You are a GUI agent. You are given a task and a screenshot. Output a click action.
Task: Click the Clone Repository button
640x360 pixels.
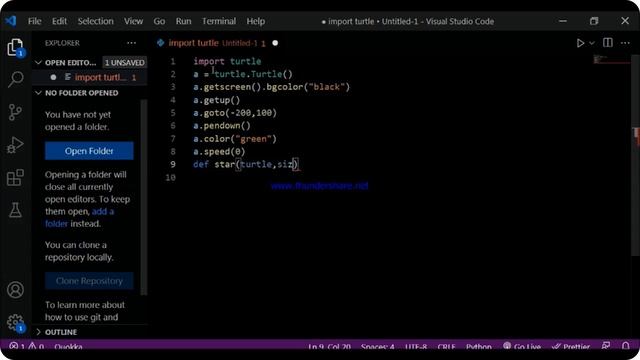89,281
